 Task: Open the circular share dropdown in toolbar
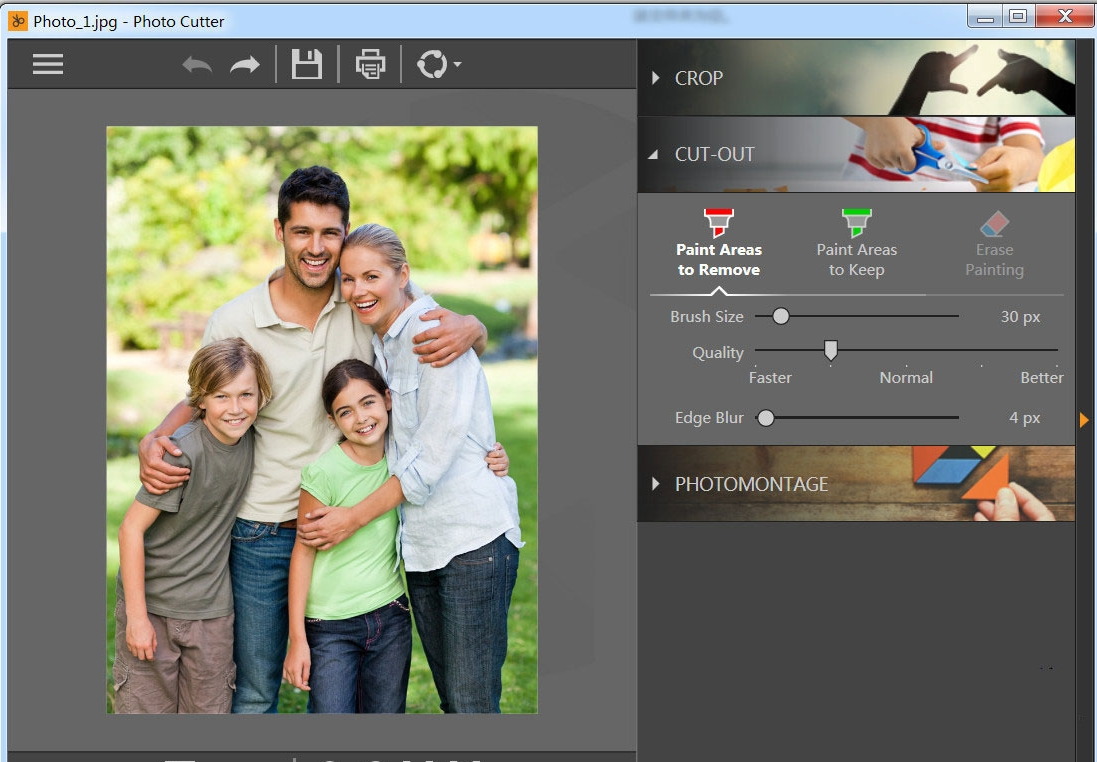coord(438,65)
